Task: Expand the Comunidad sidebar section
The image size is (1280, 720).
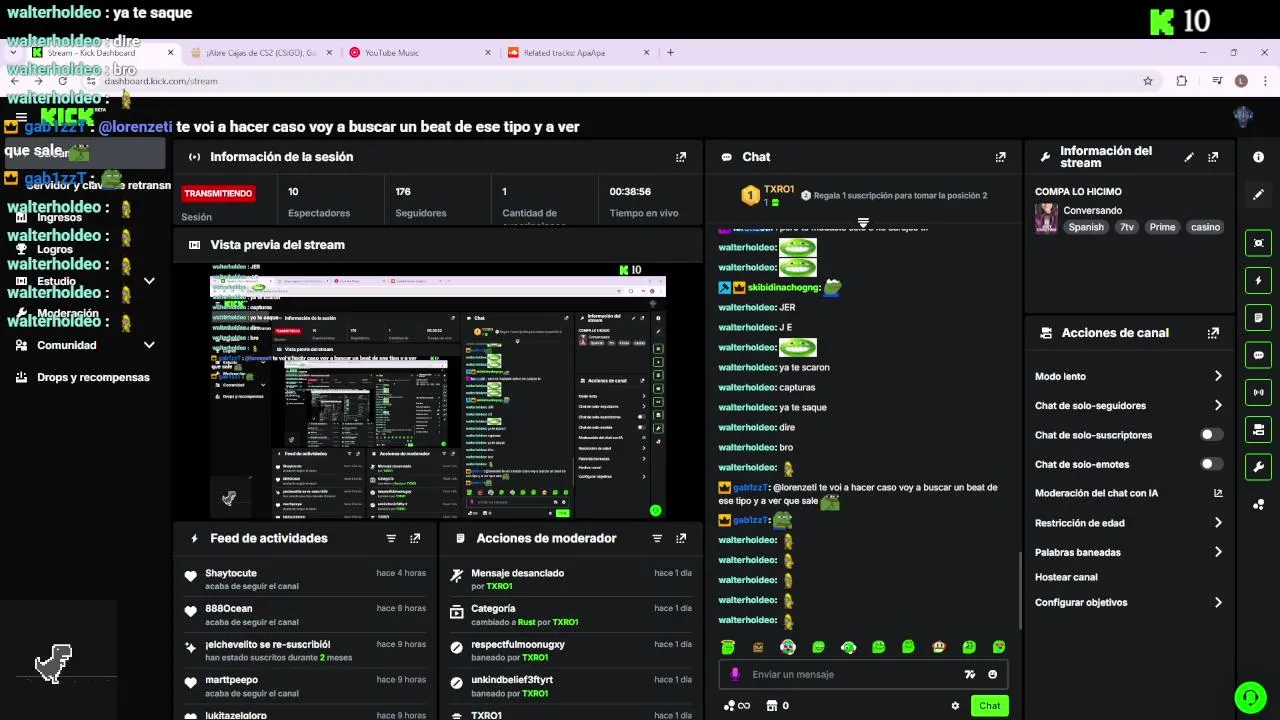Action: click(149, 345)
